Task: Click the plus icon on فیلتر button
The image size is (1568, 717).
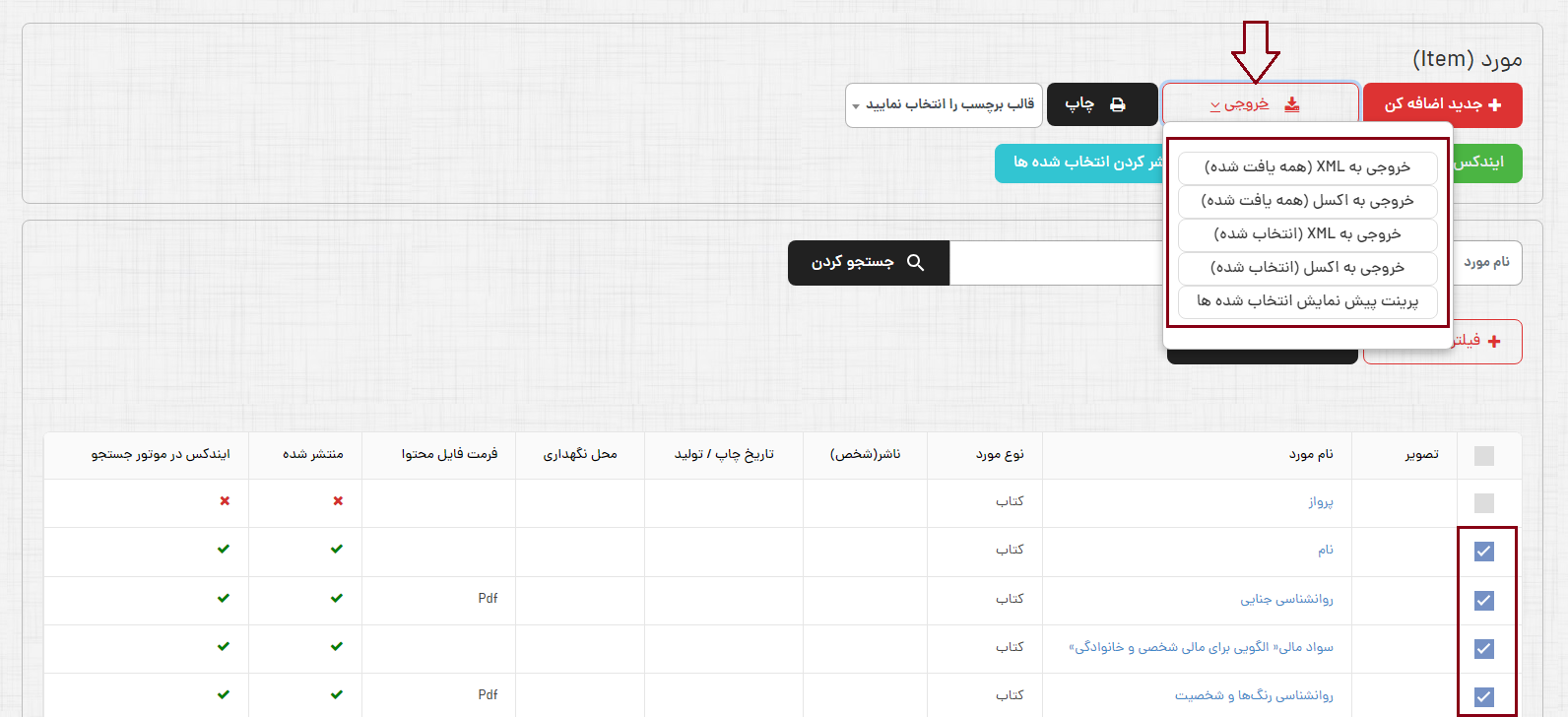Action: point(1494,341)
